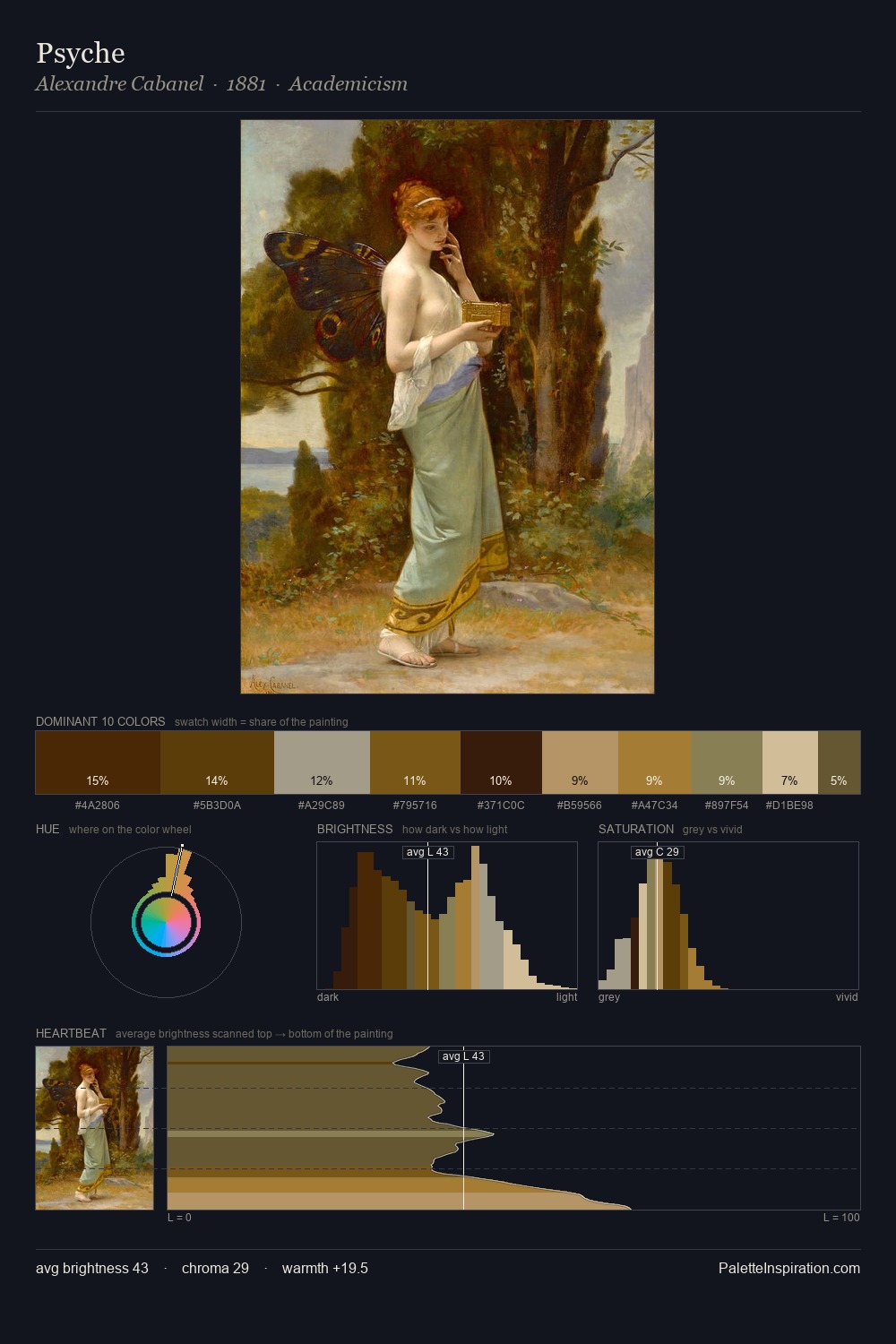Click the avg C 29 saturation label
This screenshot has width=896, height=1344.
pos(657,852)
